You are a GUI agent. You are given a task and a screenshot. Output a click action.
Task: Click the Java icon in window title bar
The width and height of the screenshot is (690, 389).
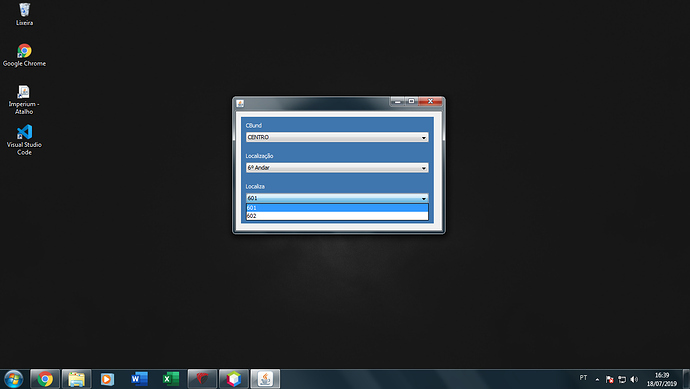coord(240,103)
